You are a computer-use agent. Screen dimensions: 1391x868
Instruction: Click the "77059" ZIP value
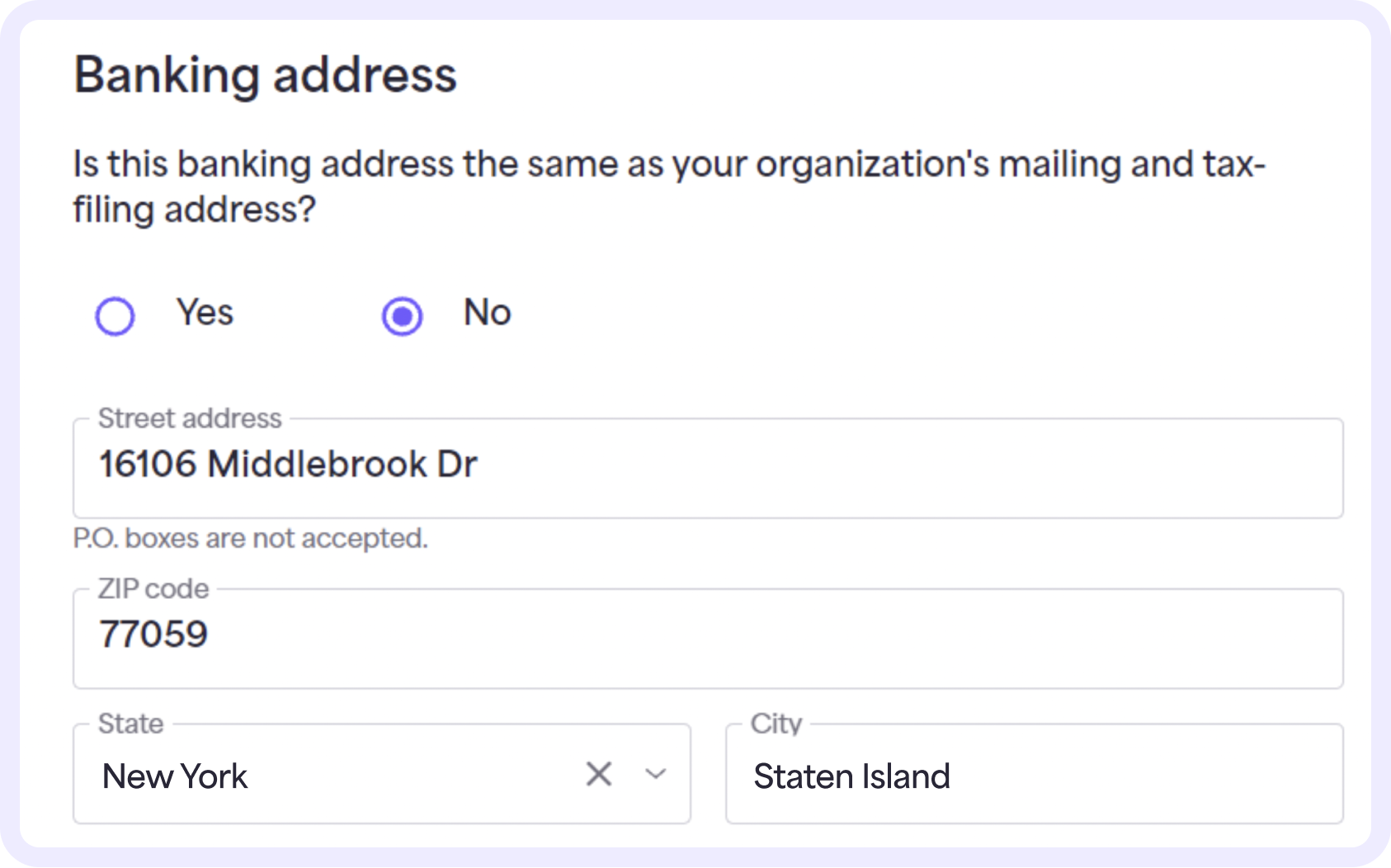coord(153,634)
